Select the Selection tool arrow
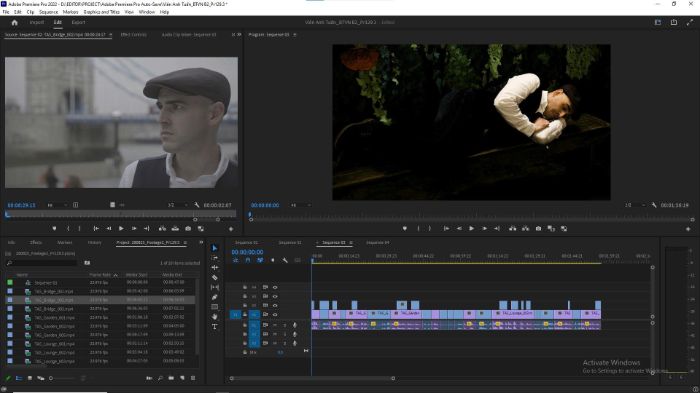Image resolution: width=700 pixels, height=393 pixels. [215, 248]
